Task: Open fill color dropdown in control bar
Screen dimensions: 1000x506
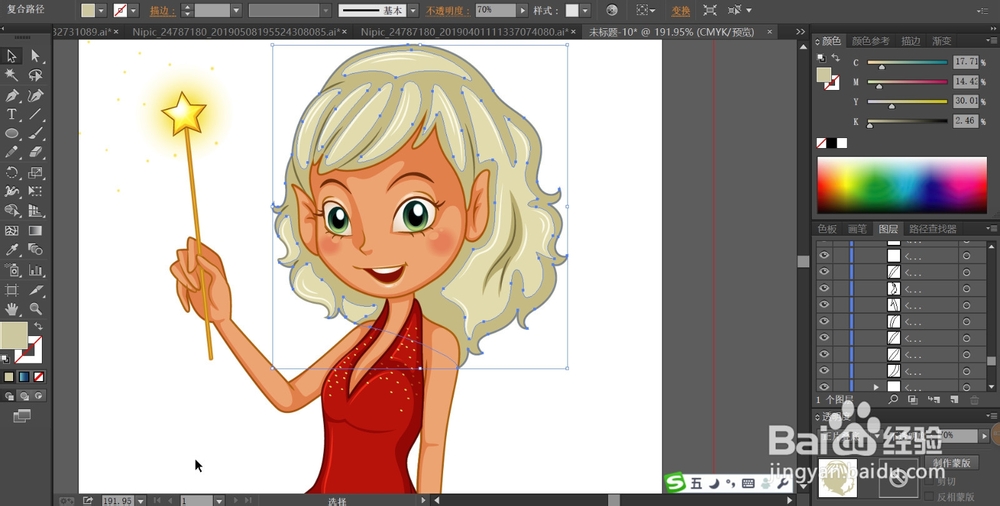Action: coord(101,10)
